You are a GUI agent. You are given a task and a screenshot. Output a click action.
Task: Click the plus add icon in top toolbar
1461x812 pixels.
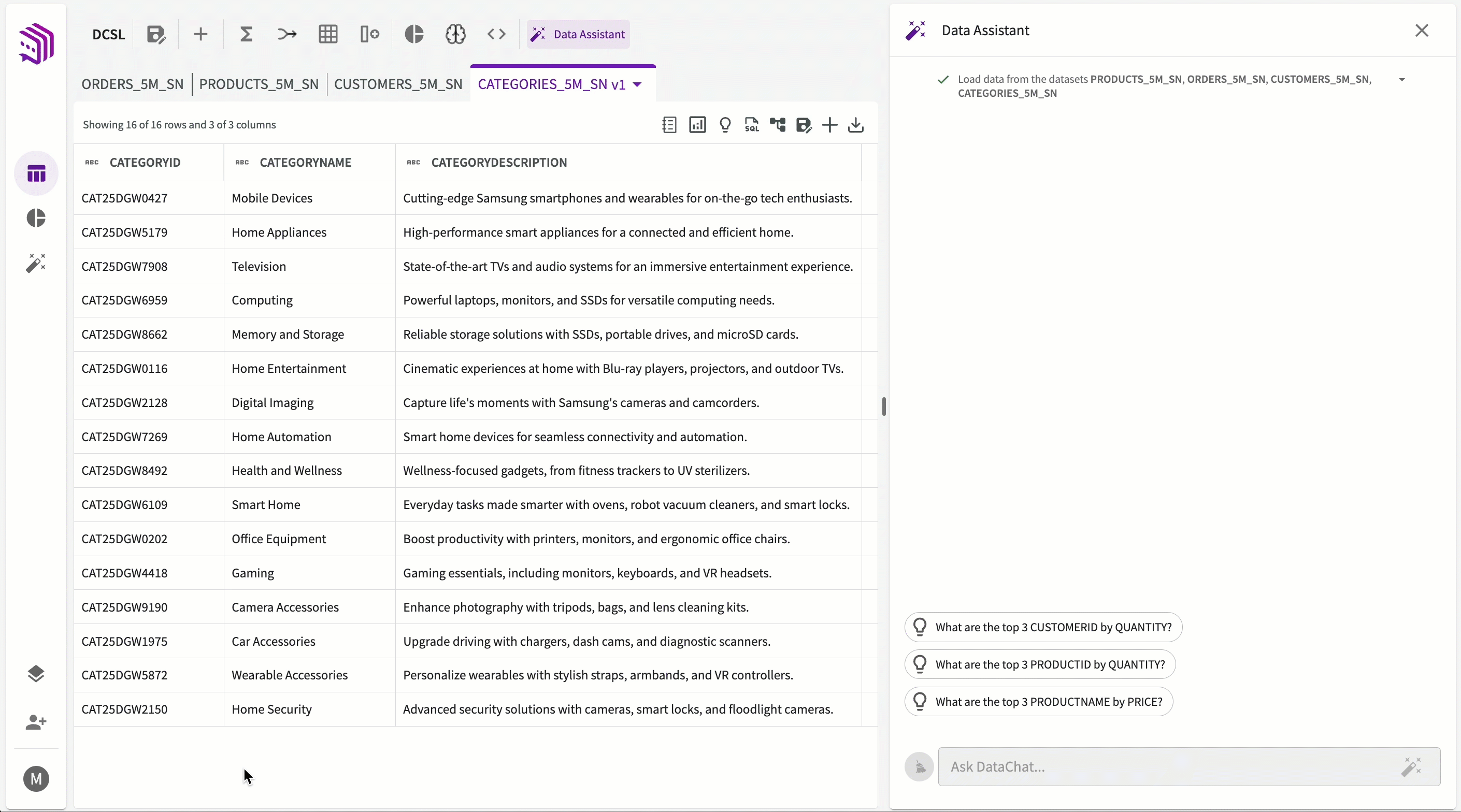200,34
